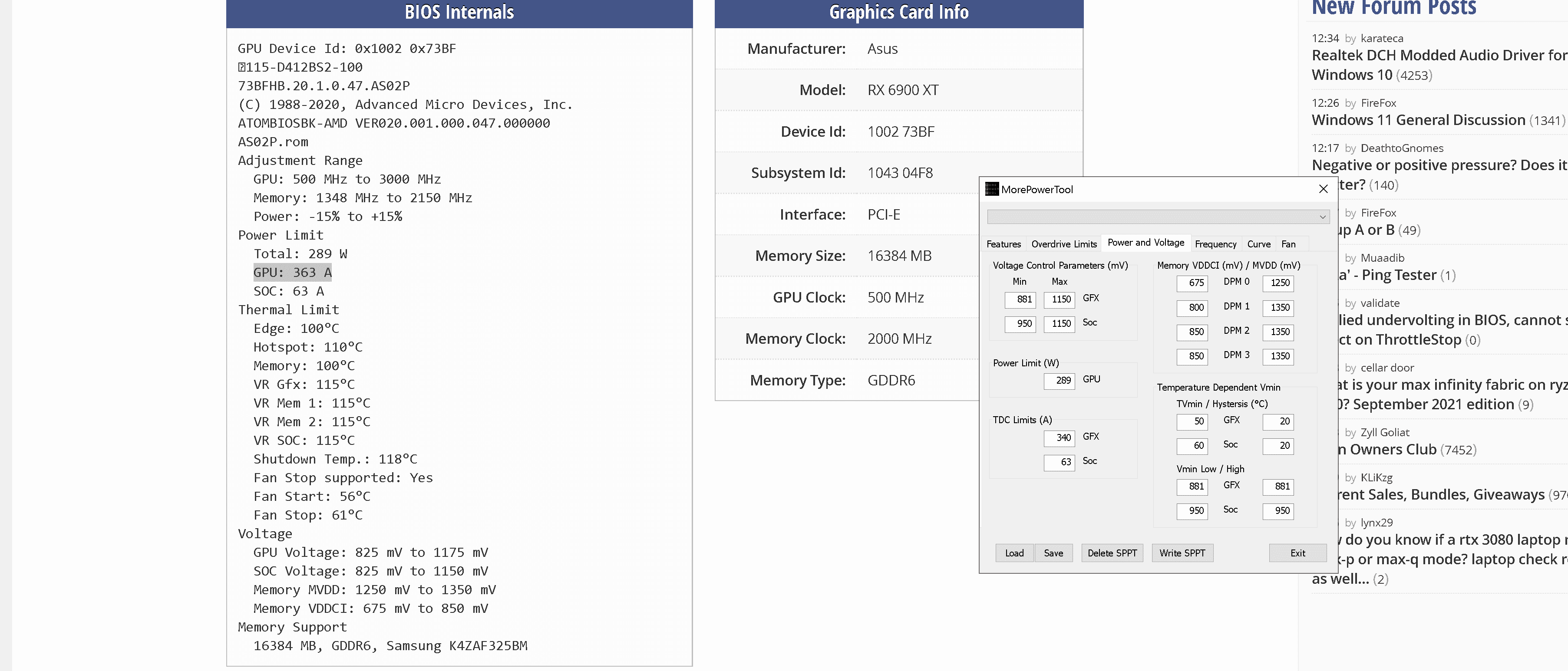Open the Fan tab
This screenshot has height=671, width=1568.
1288,244
